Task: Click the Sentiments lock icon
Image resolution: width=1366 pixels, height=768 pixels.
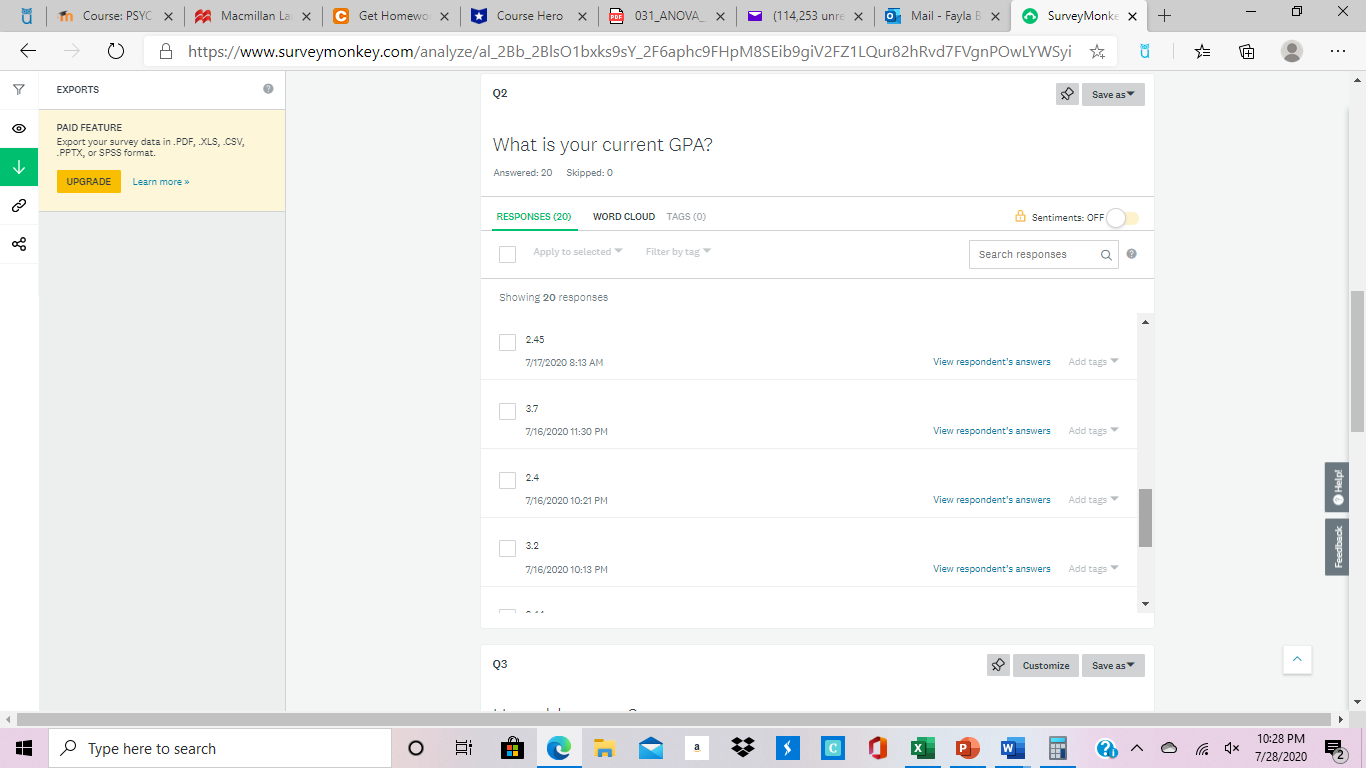Action: [1020, 216]
